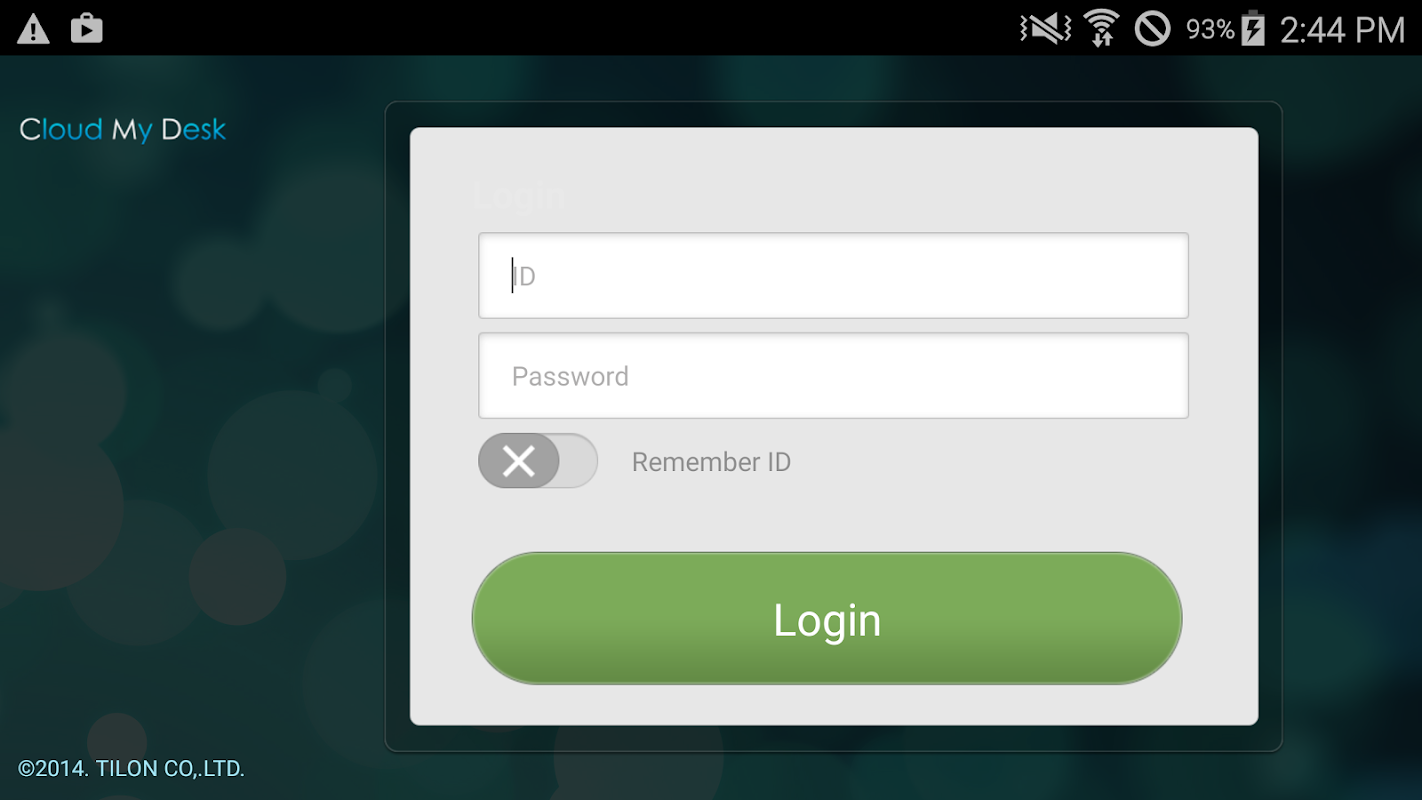Viewport: 1422px width, 800px height.
Task: Open the briefcase Play Store notification icon
Action: click(x=87, y=28)
